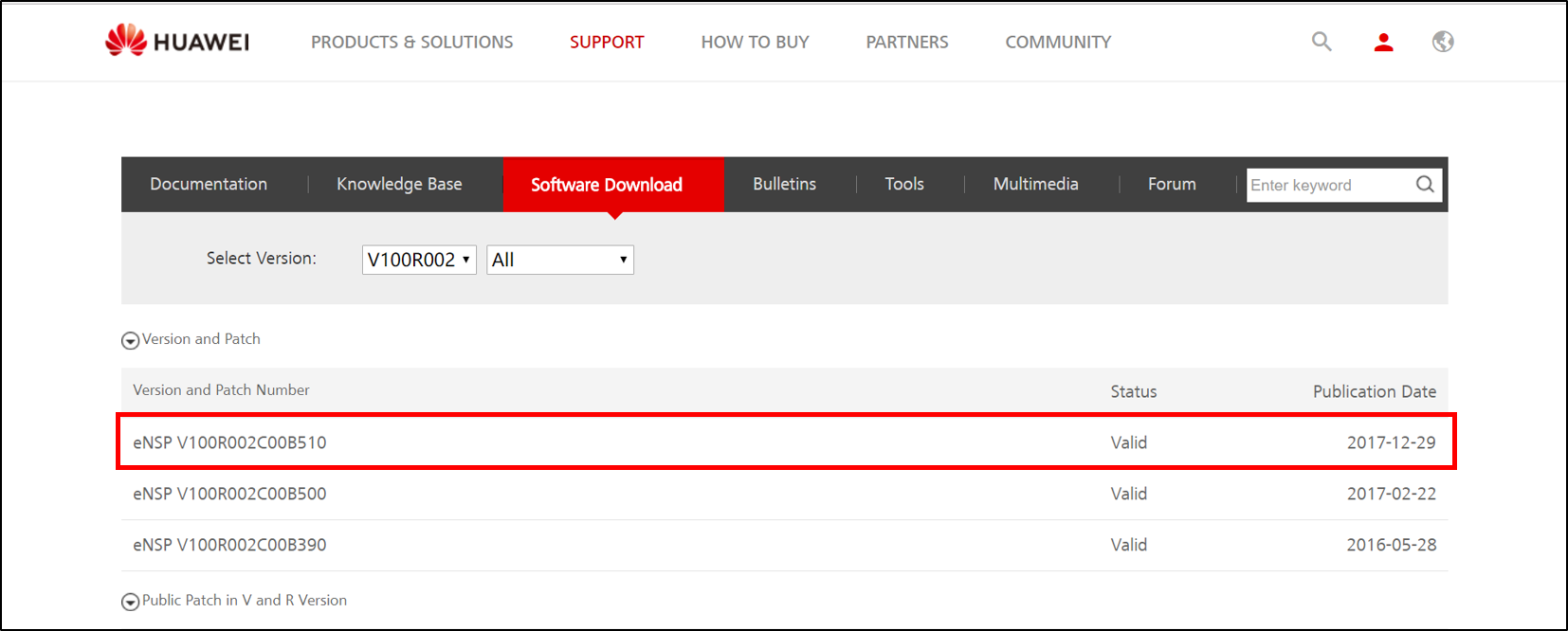Open the Multimedia tab
The width and height of the screenshot is (1568, 631).
click(1035, 184)
